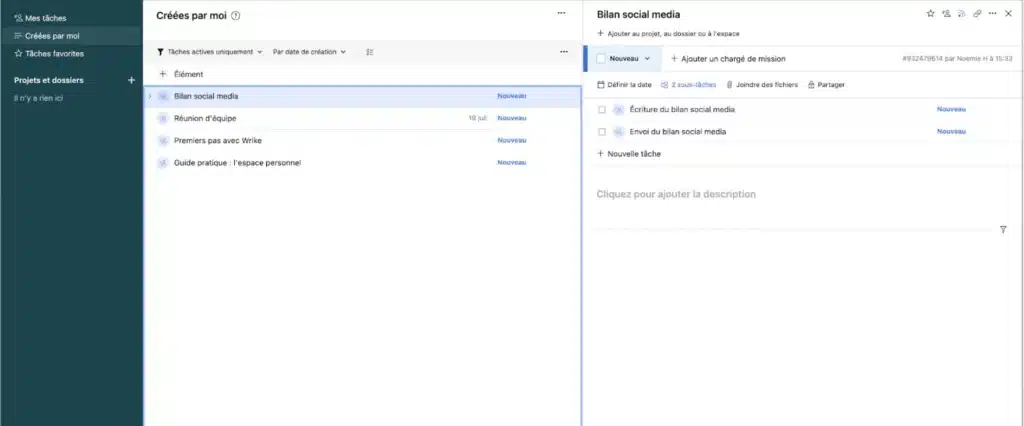Click the plus icon next to Projets et dossiers
Screen dimensions: 1024x426
[x=131, y=80]
